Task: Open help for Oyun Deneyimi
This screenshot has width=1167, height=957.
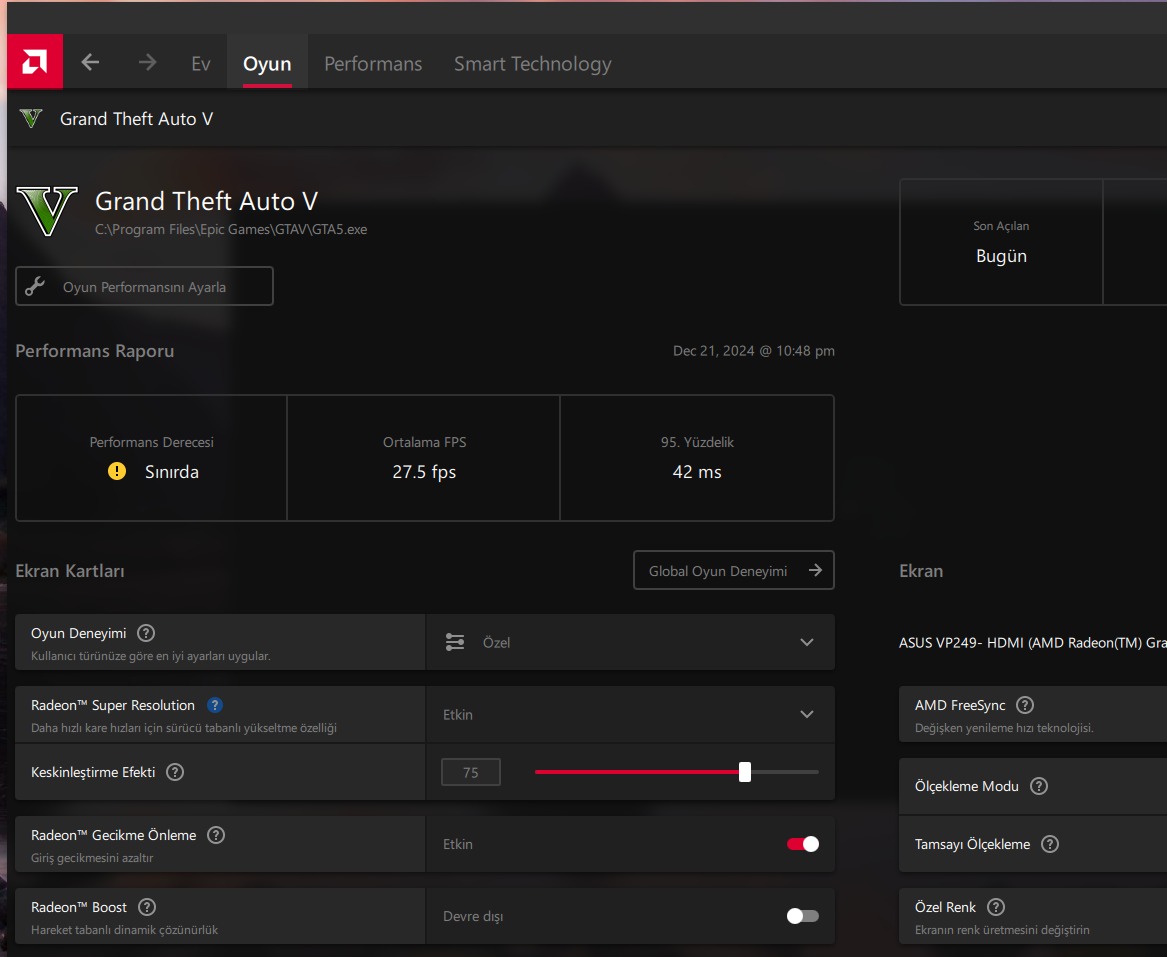Action: click(x=146, y=633)
